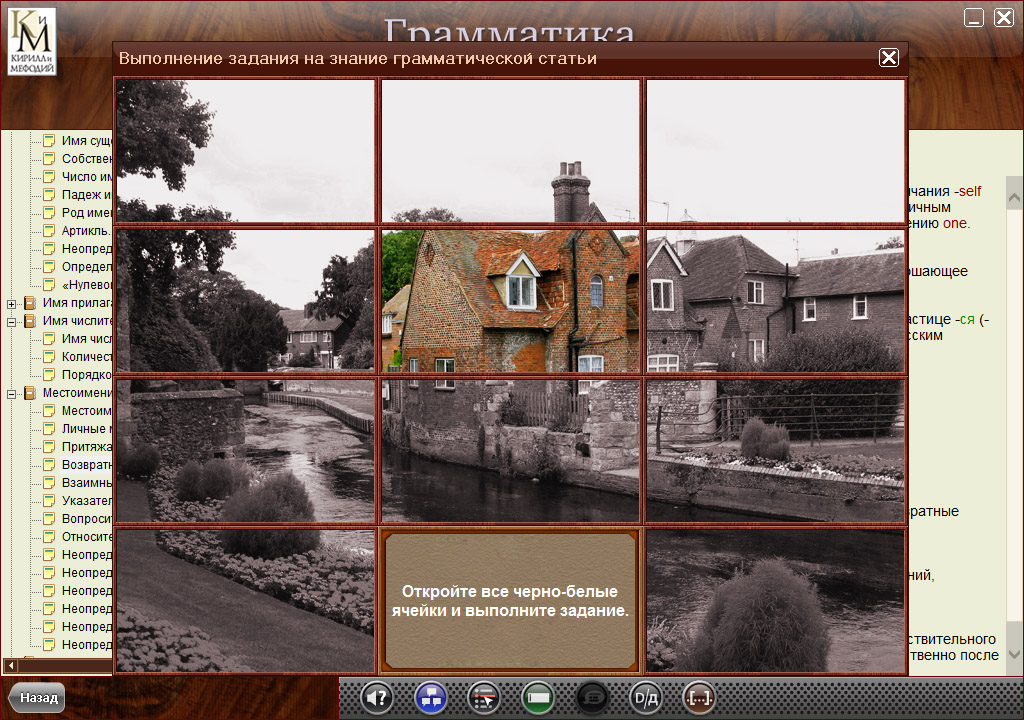Select the Род имен tree item
This screenshot has width=1024, height=720.
(86, 212)
